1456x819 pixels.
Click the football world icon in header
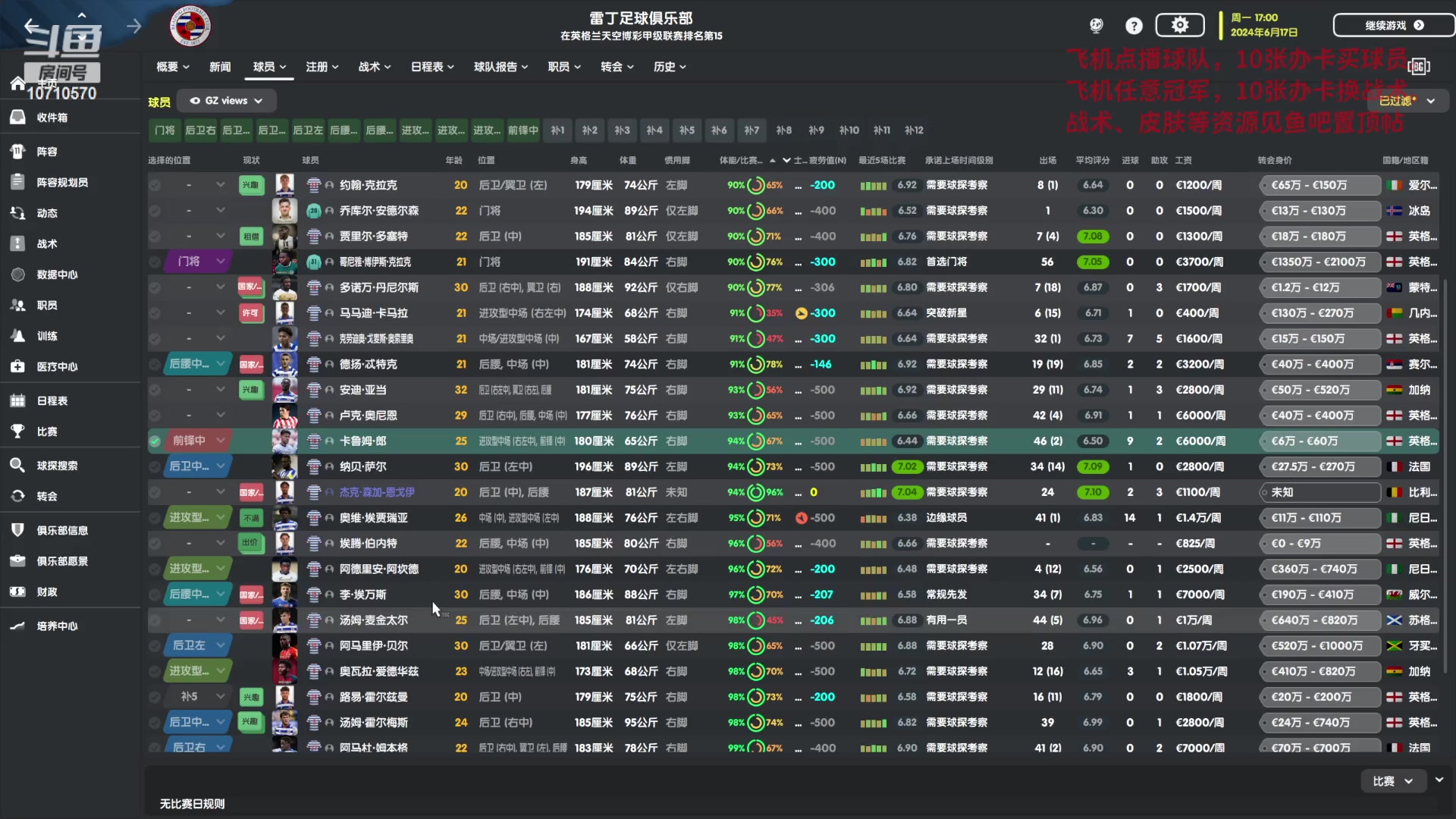[x=1097, y=26]
